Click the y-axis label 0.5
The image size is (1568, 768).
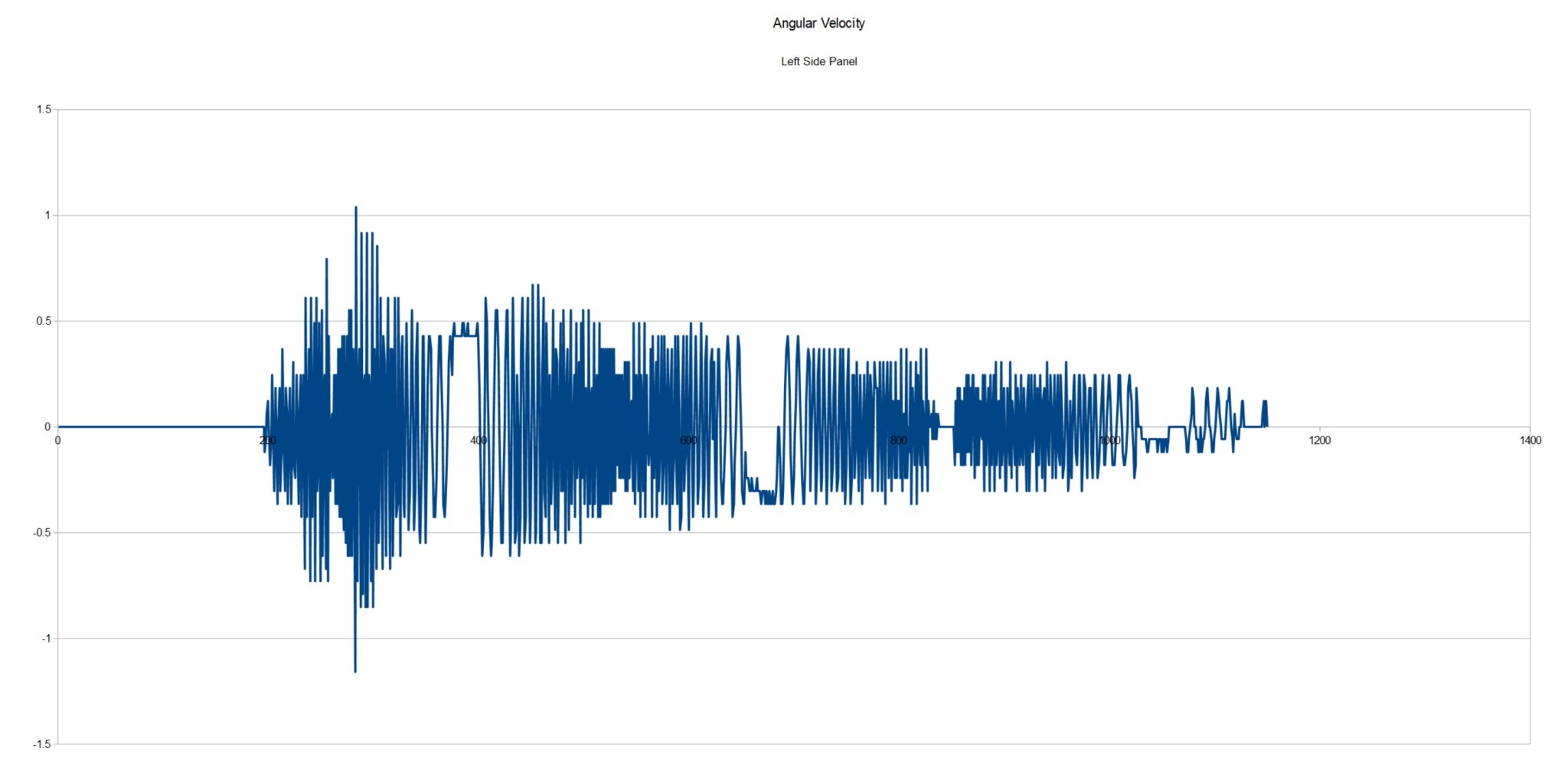click(x=44, y=321)
